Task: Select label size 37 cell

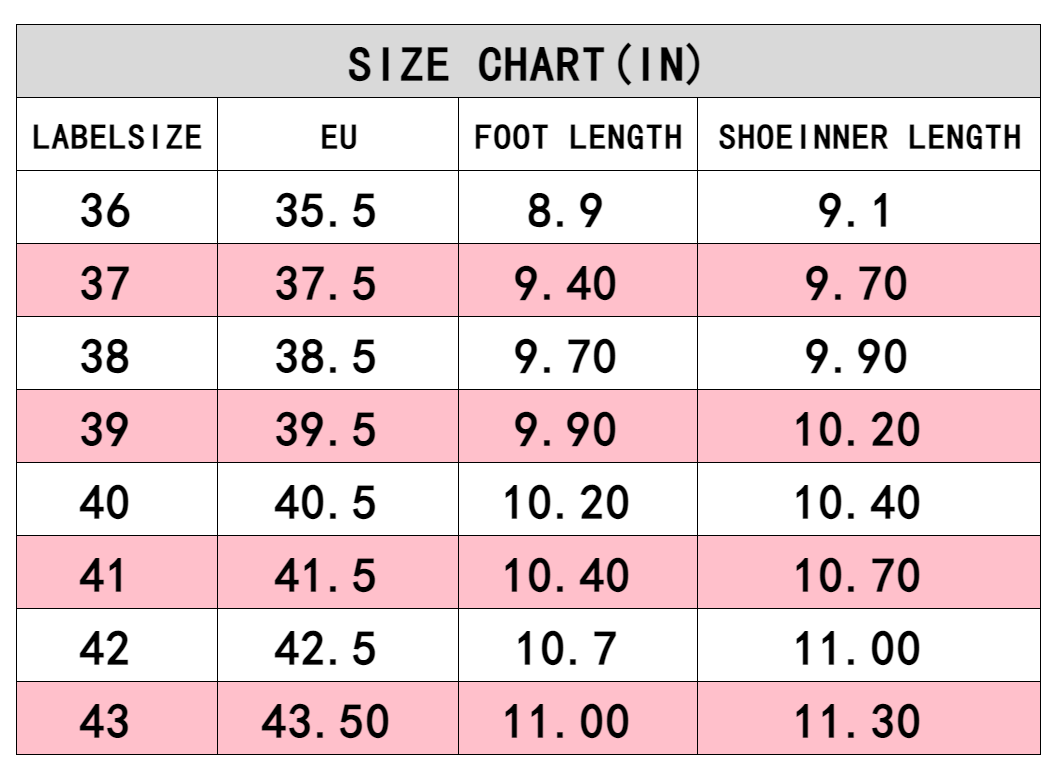Action: (105, 284)
